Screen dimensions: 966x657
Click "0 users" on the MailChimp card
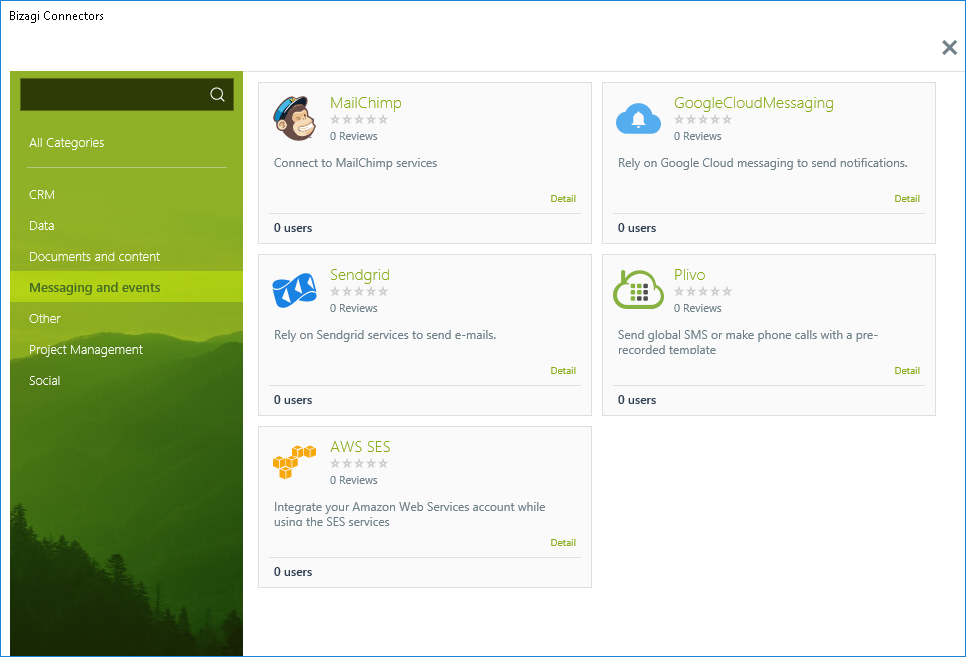(293, 228)
